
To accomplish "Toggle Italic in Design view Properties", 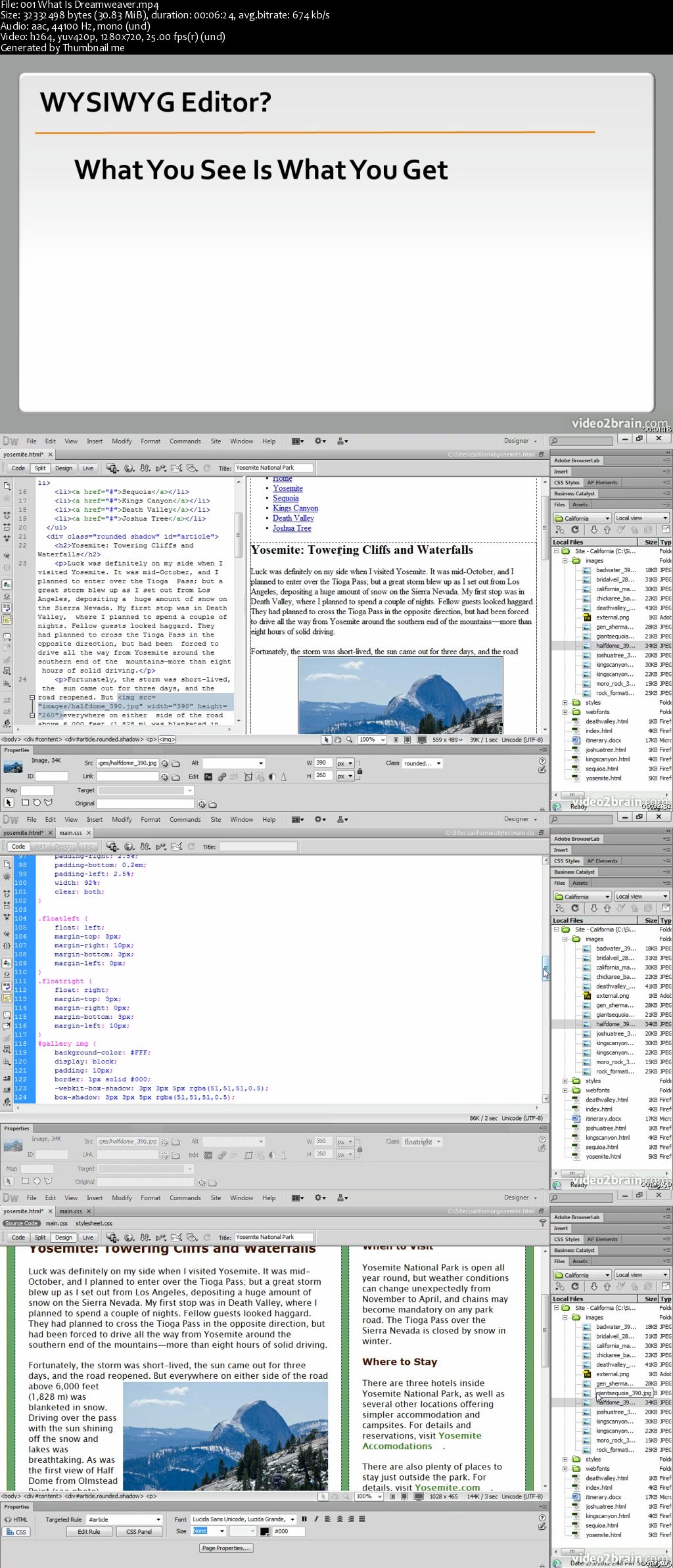I will [316, 1519].
